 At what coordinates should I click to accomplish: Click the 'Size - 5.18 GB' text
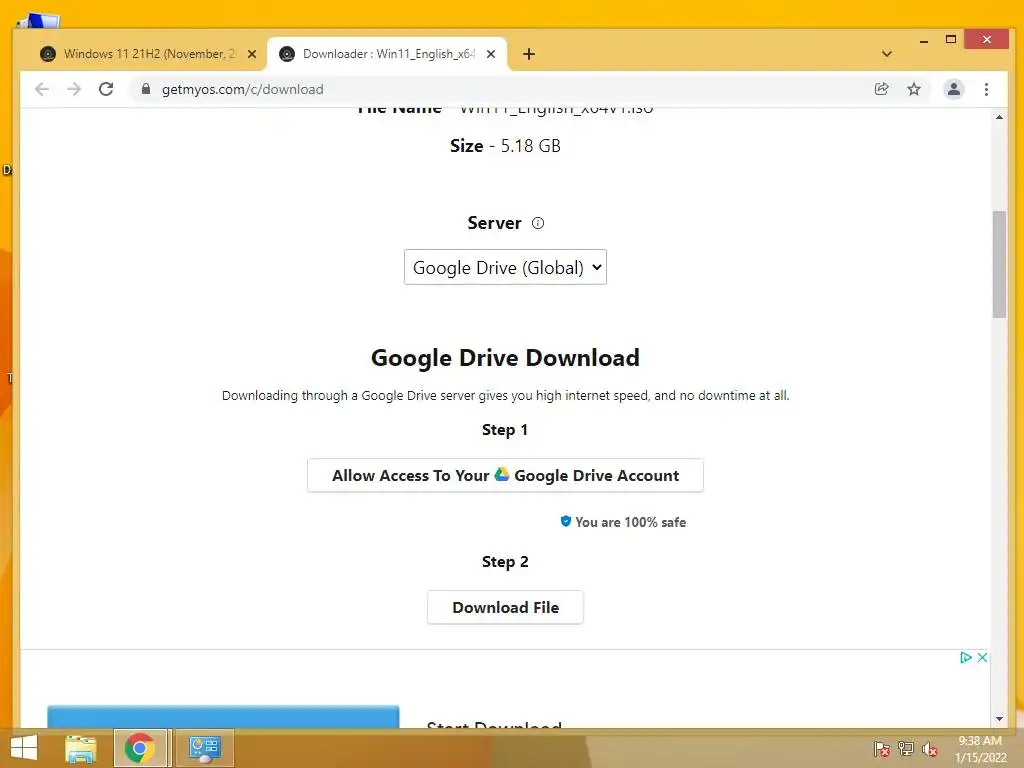point(505,146)
